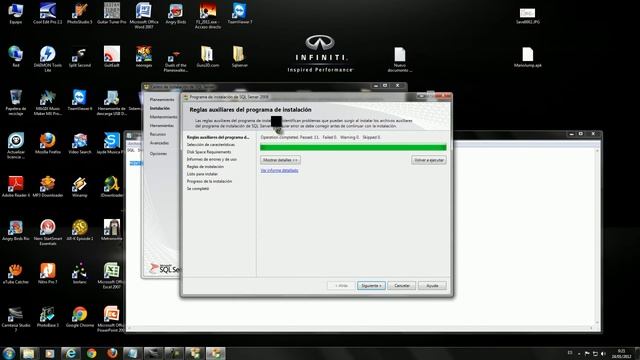Select the Red network desktop icon
Viewport: 640px width, 360px height.
tap(16, 56)
